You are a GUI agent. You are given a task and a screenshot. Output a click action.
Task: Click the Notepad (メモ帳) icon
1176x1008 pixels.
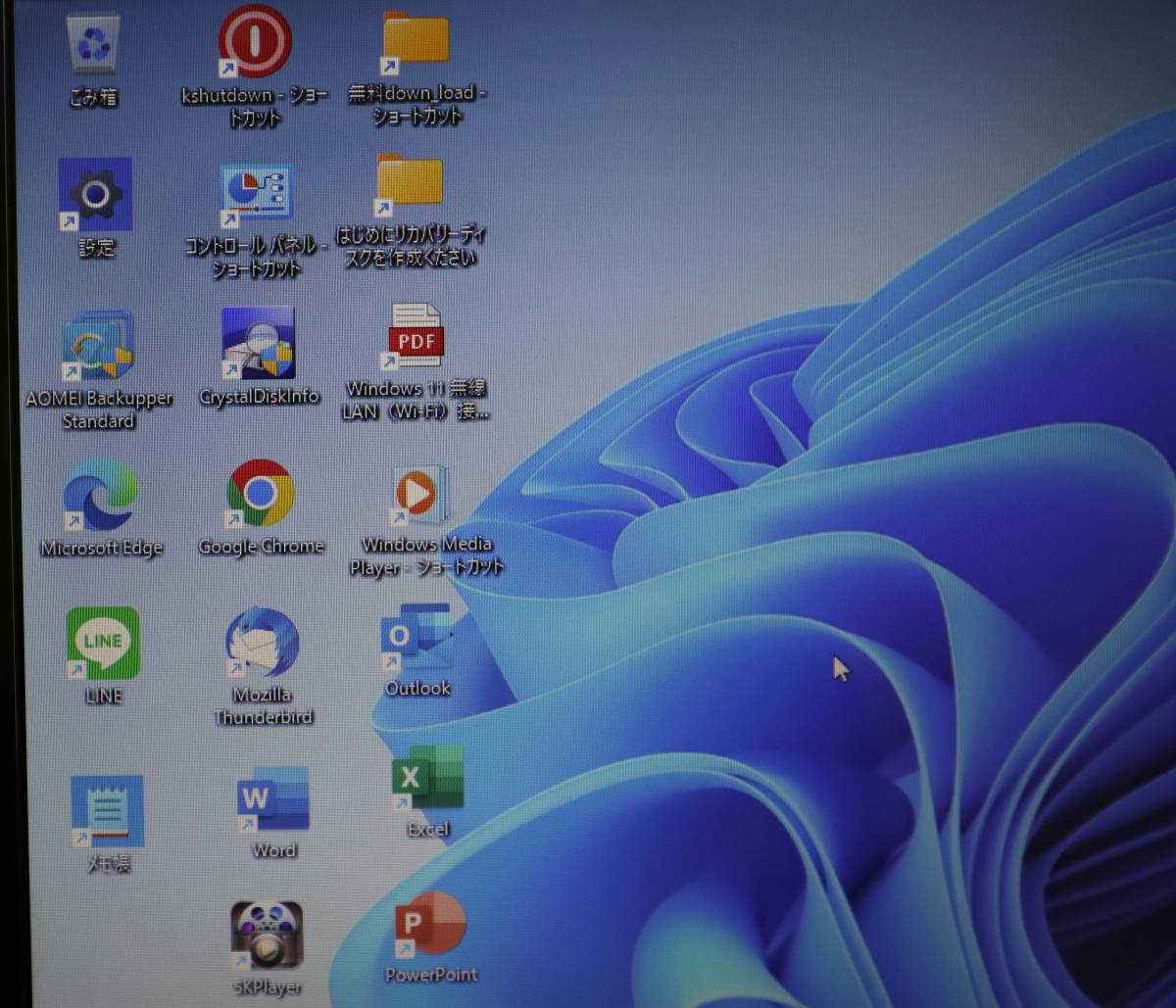[107, 811]
